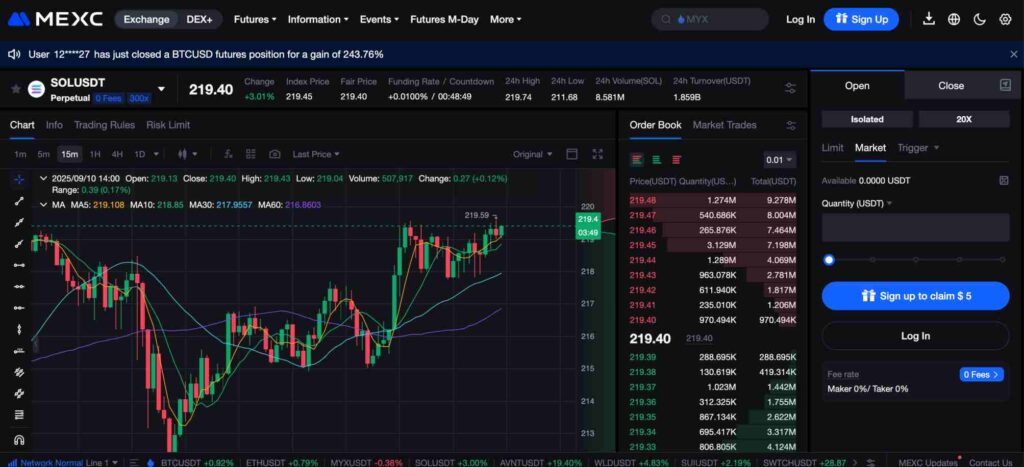The height and width of the screenshot is (467, 1024).
Task: Select the horizontal line drawing tool
Action: pos(19,286)
